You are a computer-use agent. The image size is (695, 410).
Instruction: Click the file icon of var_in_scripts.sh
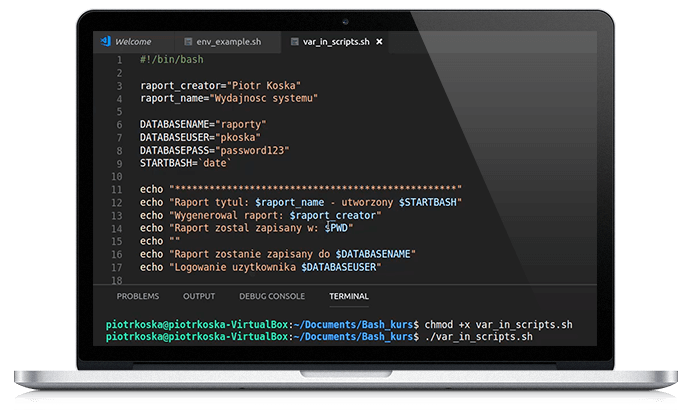click(292, 42)
